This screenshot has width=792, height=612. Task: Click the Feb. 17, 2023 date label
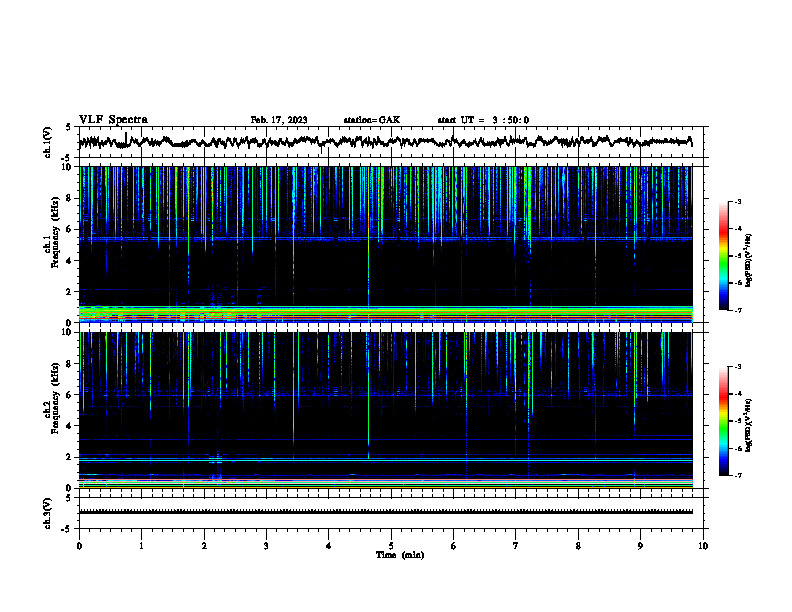pyautogui.click(x=279, y=120)
